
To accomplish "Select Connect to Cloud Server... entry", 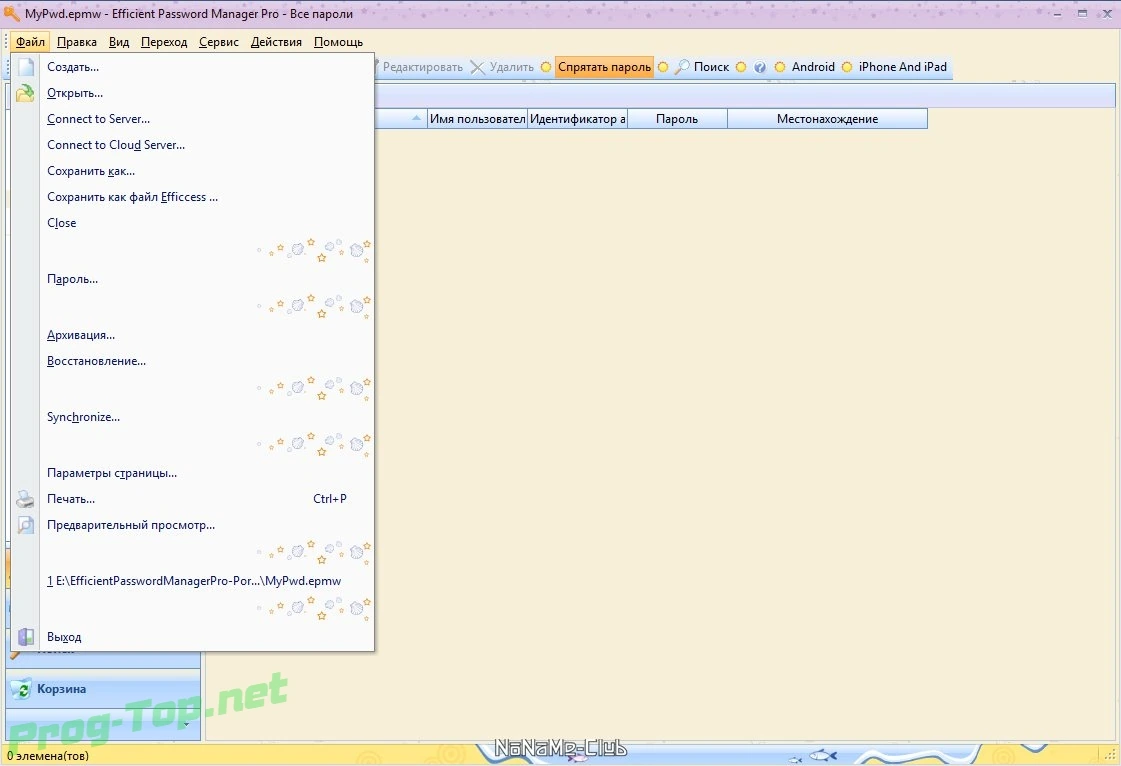I will pos(192,144).
